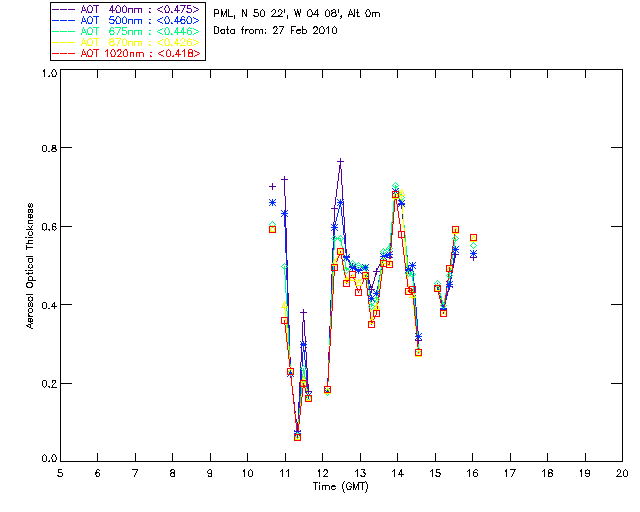Click the x-axis label 16
This screenshot has width=640, height=512.
472,474
